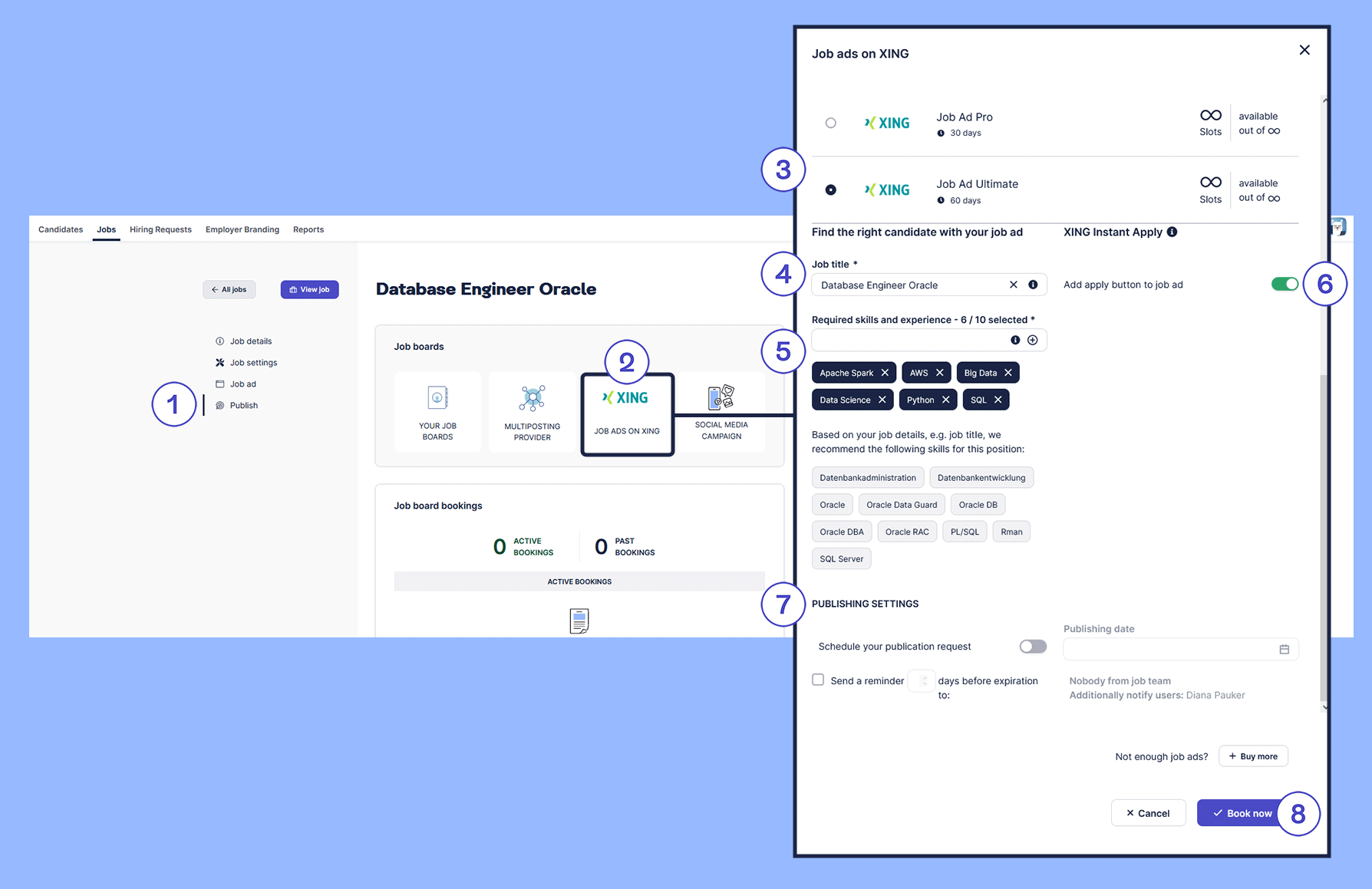
Task: Clear the Job title field with X icon
Action: tap(1013, 285)
